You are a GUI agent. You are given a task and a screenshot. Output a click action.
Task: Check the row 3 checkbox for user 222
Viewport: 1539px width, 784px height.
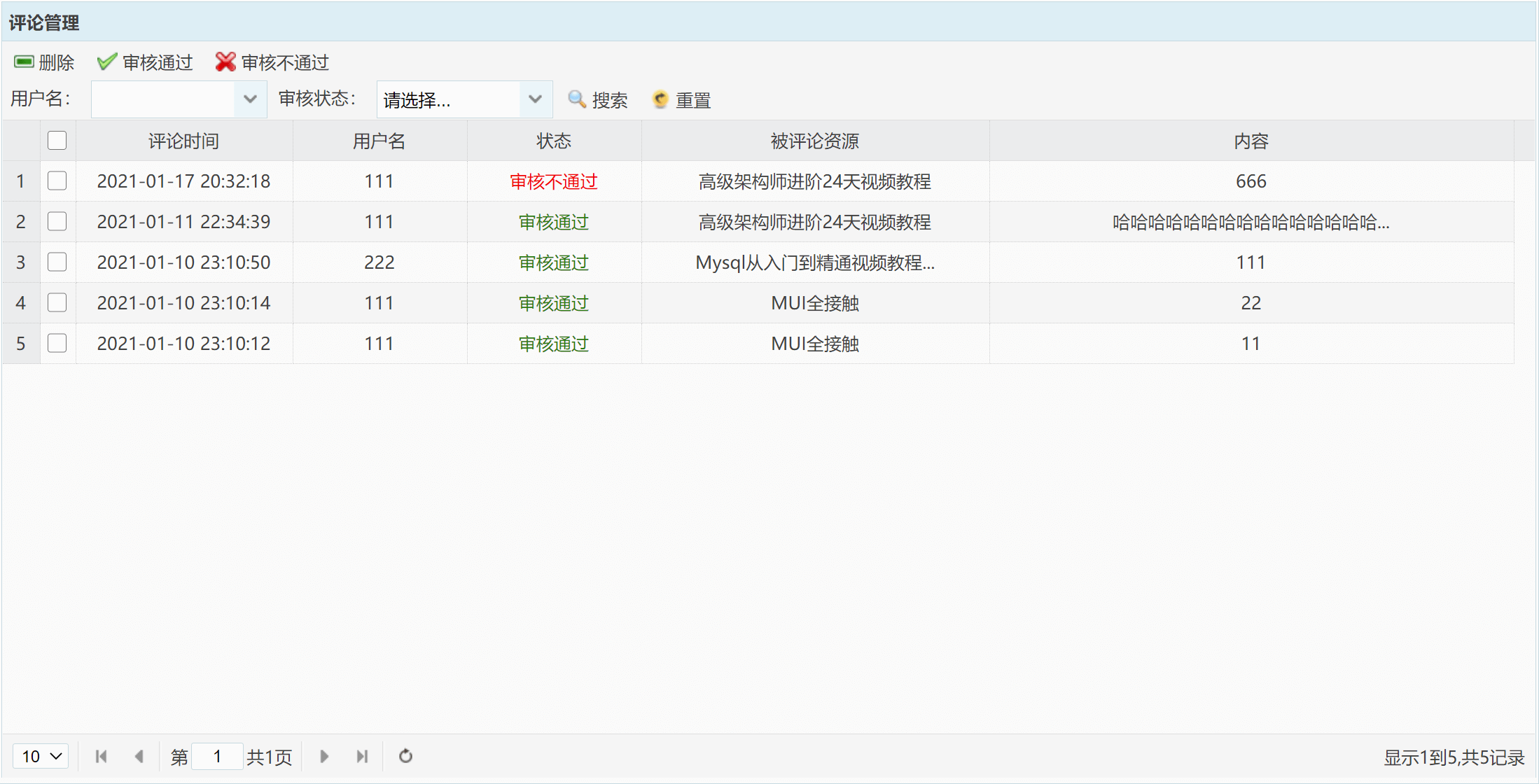click(57, 262)
